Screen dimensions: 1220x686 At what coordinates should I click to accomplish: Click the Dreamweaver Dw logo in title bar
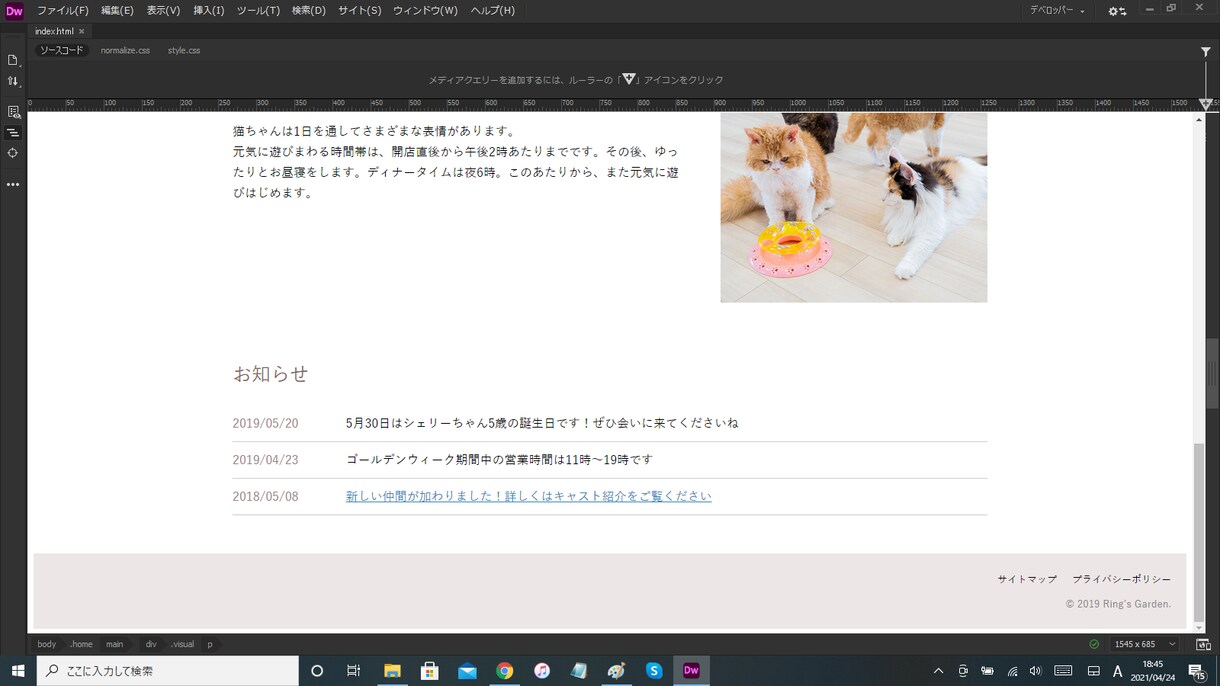point(14,11)
